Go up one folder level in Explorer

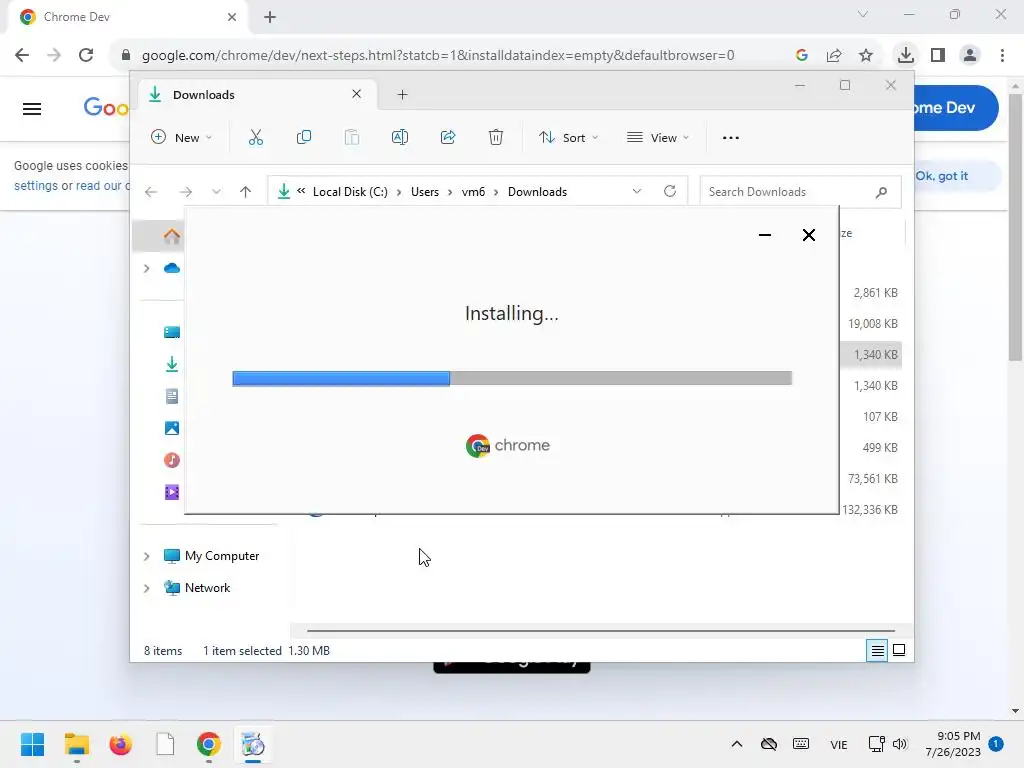tap(245, 192)
